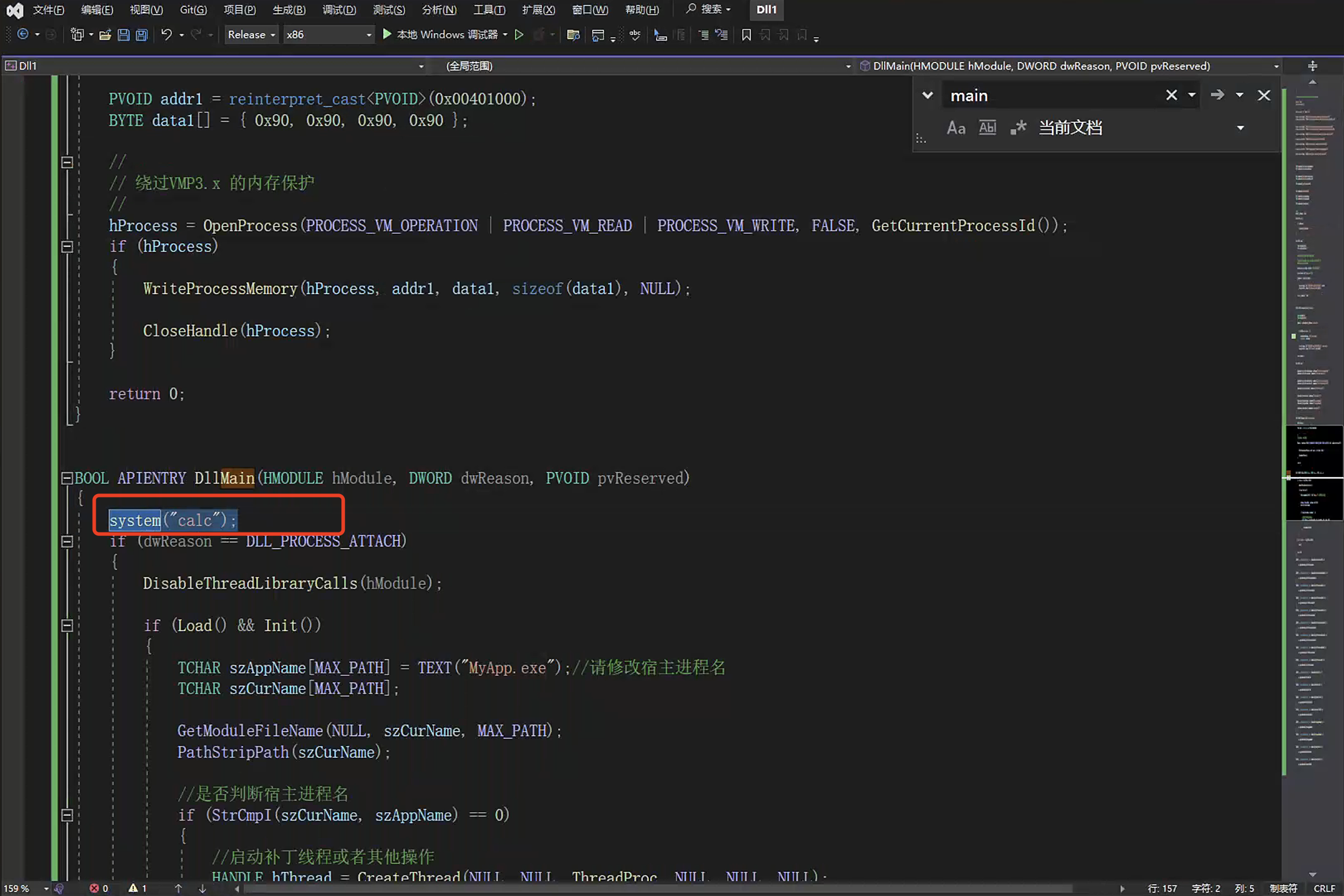Start 本地 Windows 调试器
1344x896 pixels.
pyautogui.click(x=440, y=35)
